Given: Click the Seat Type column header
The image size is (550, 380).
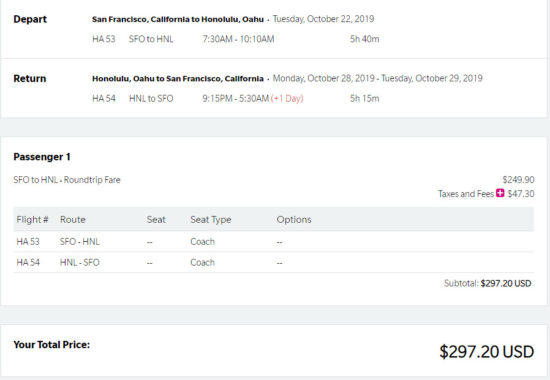Looking at the screenshot, I should 210,220.
